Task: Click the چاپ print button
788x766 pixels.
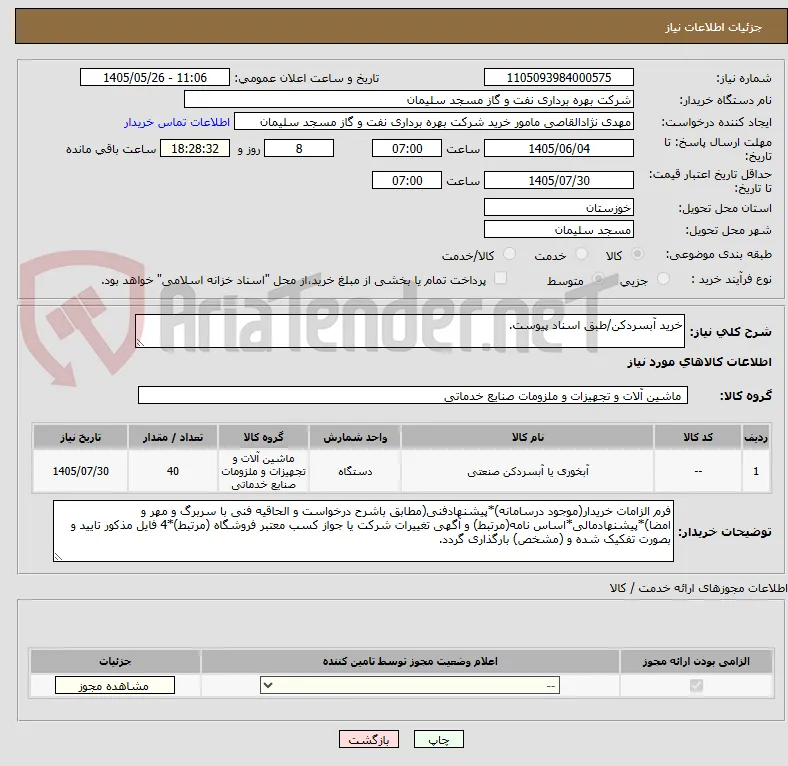Action: [x=439, y=739]
